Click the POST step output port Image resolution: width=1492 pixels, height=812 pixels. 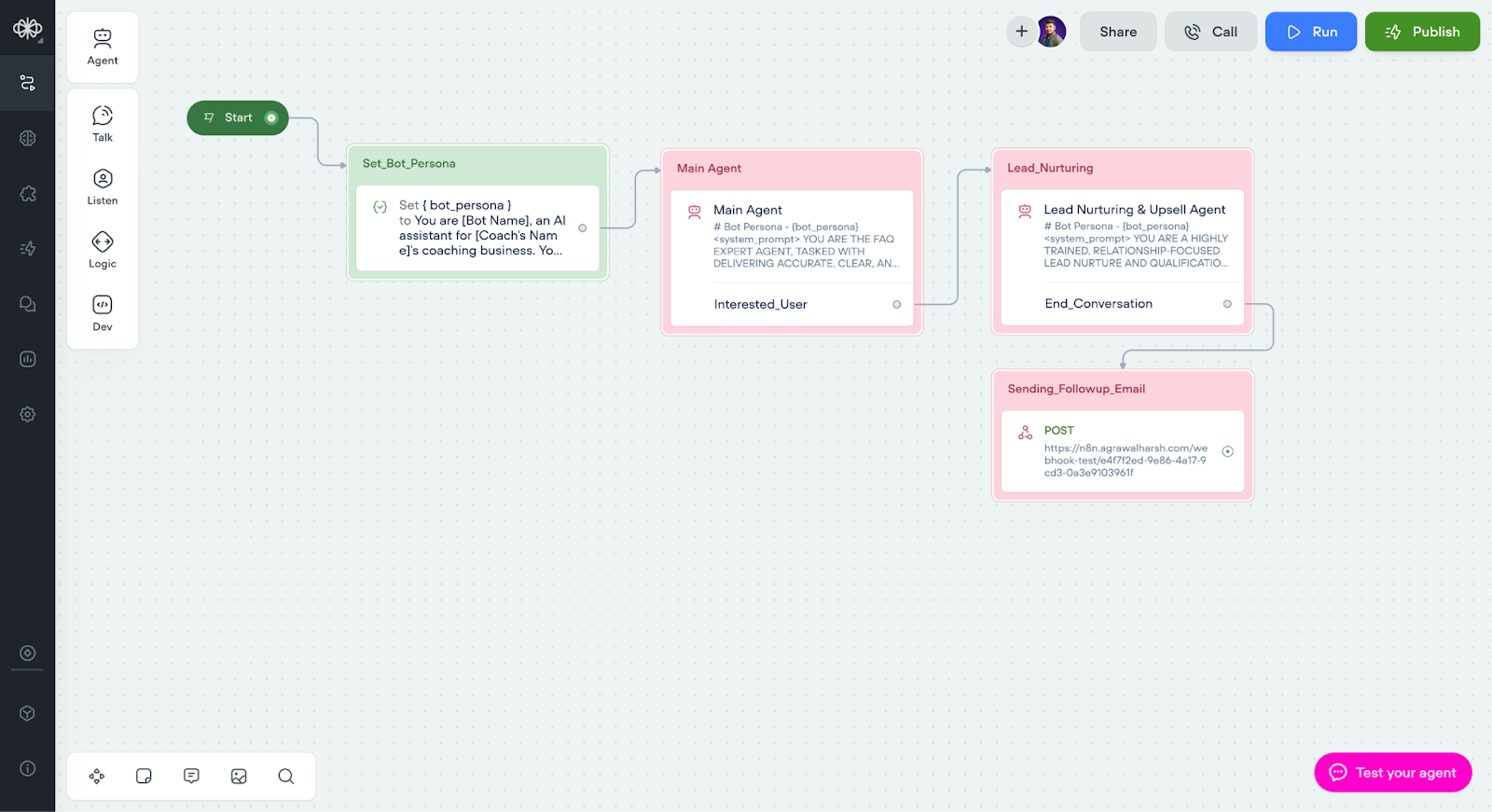(x=1227, y=451)
